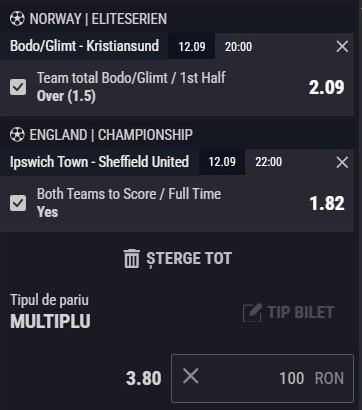
Task: Open the Ipswich Town - Sheffield United match
Action: pyautogui.click(x=99, y=162)
